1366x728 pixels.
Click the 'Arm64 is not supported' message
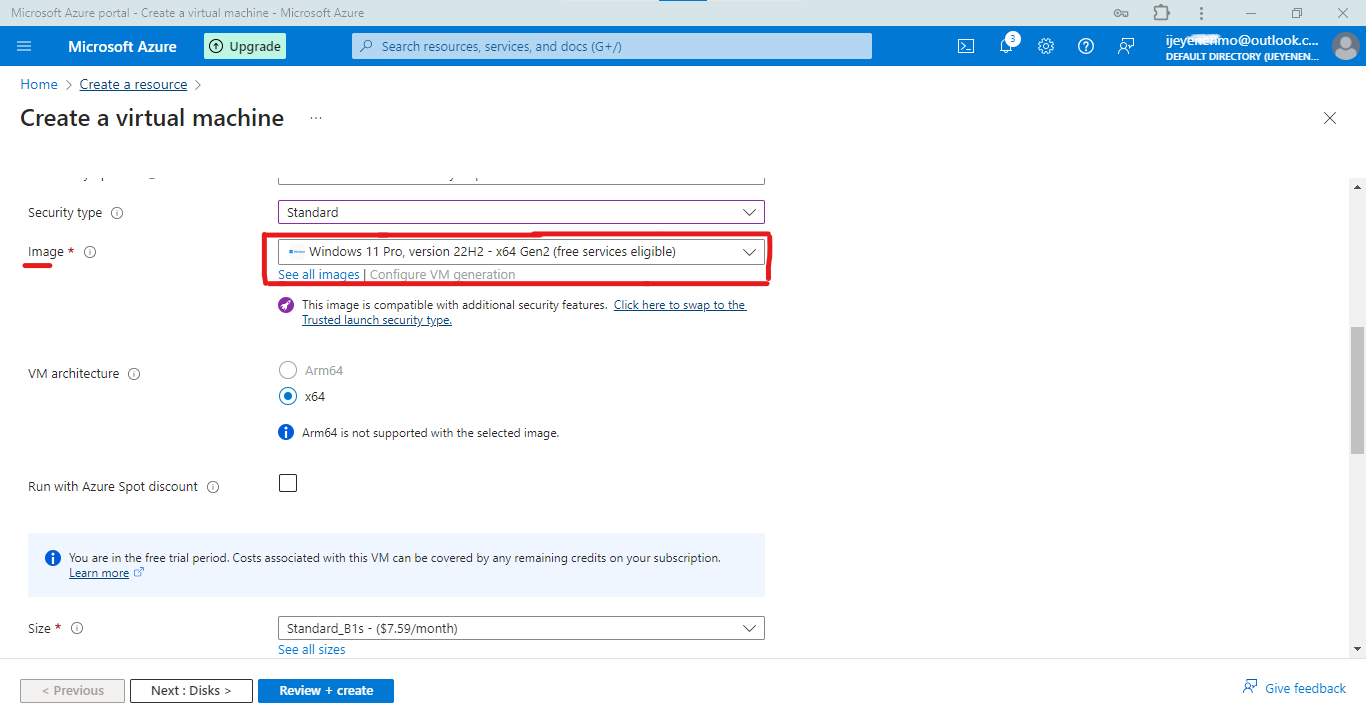tap(431, 433)
